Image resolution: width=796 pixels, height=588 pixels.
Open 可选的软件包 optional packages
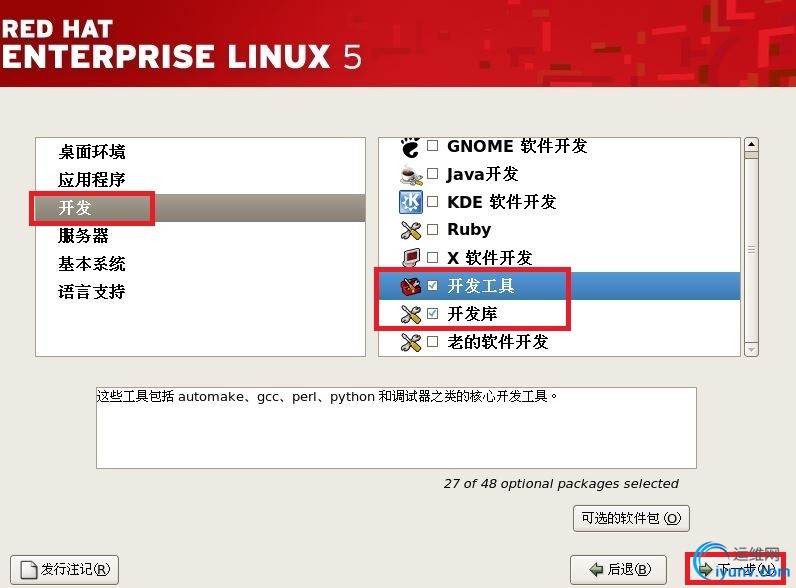pos(631,518)
